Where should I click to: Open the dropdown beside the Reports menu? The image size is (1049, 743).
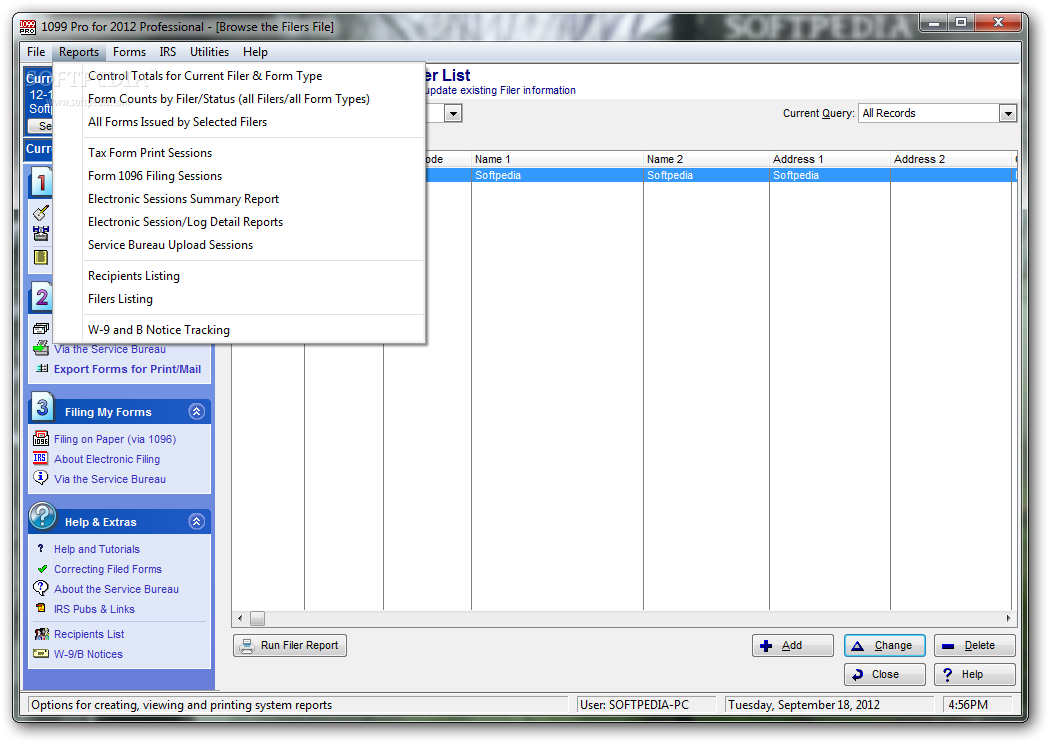[454, 113]
